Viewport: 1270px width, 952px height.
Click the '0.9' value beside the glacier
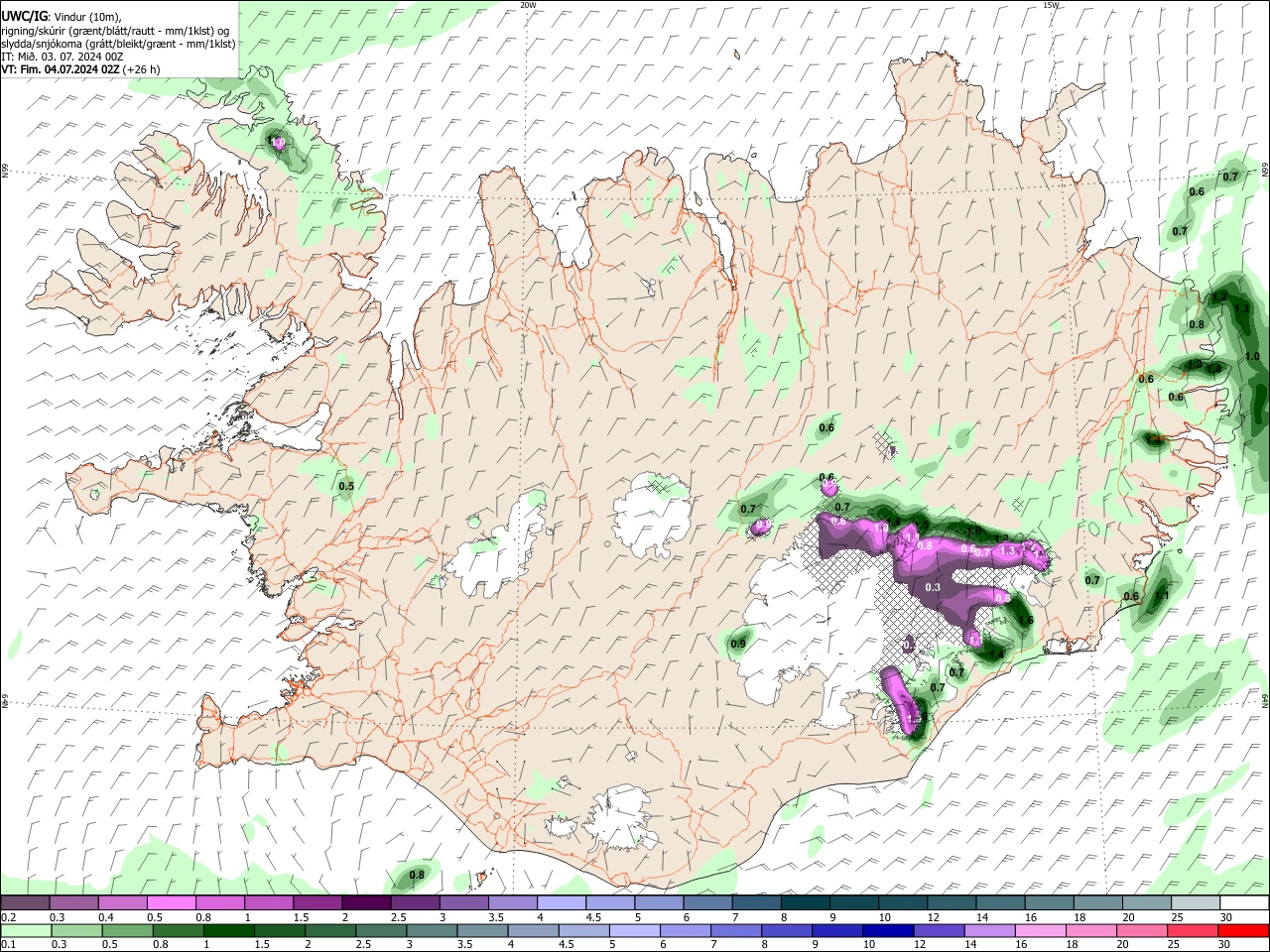pos(738,644)
